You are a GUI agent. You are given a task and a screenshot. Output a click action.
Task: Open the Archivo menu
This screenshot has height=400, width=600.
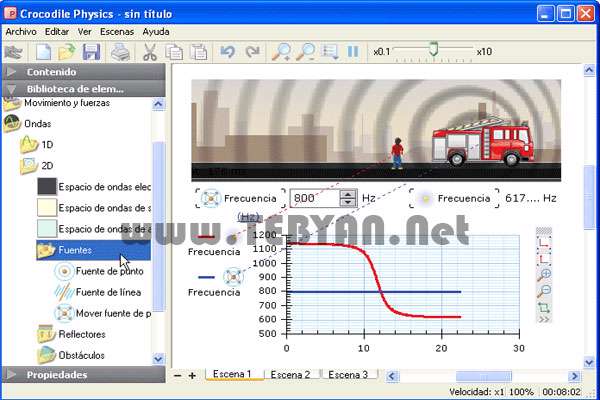[x=21, y=32]
